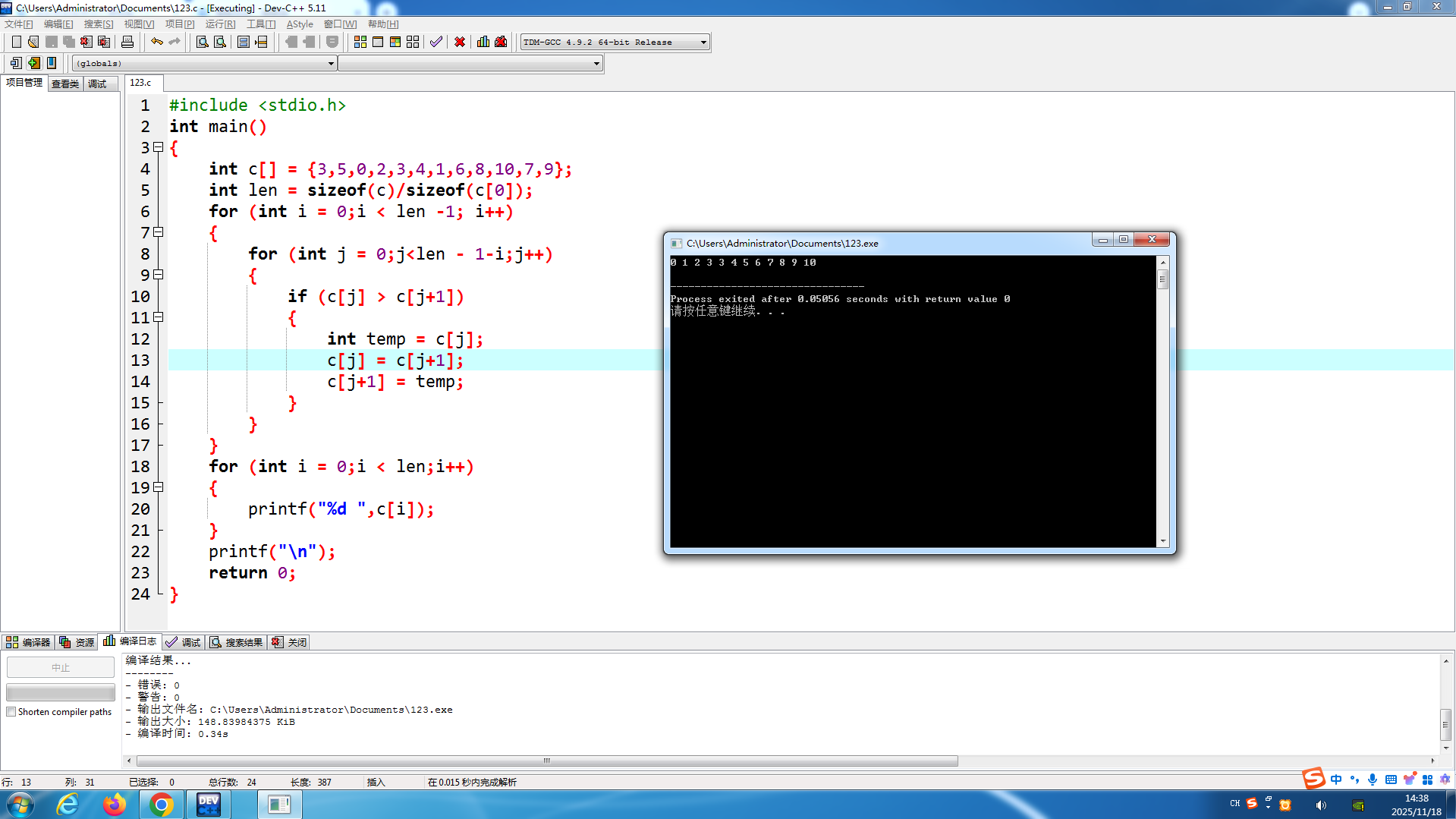Open Firefox from the taskbar
The width and height of the screenshot is (1456, 819).
[x=115, y=805]
